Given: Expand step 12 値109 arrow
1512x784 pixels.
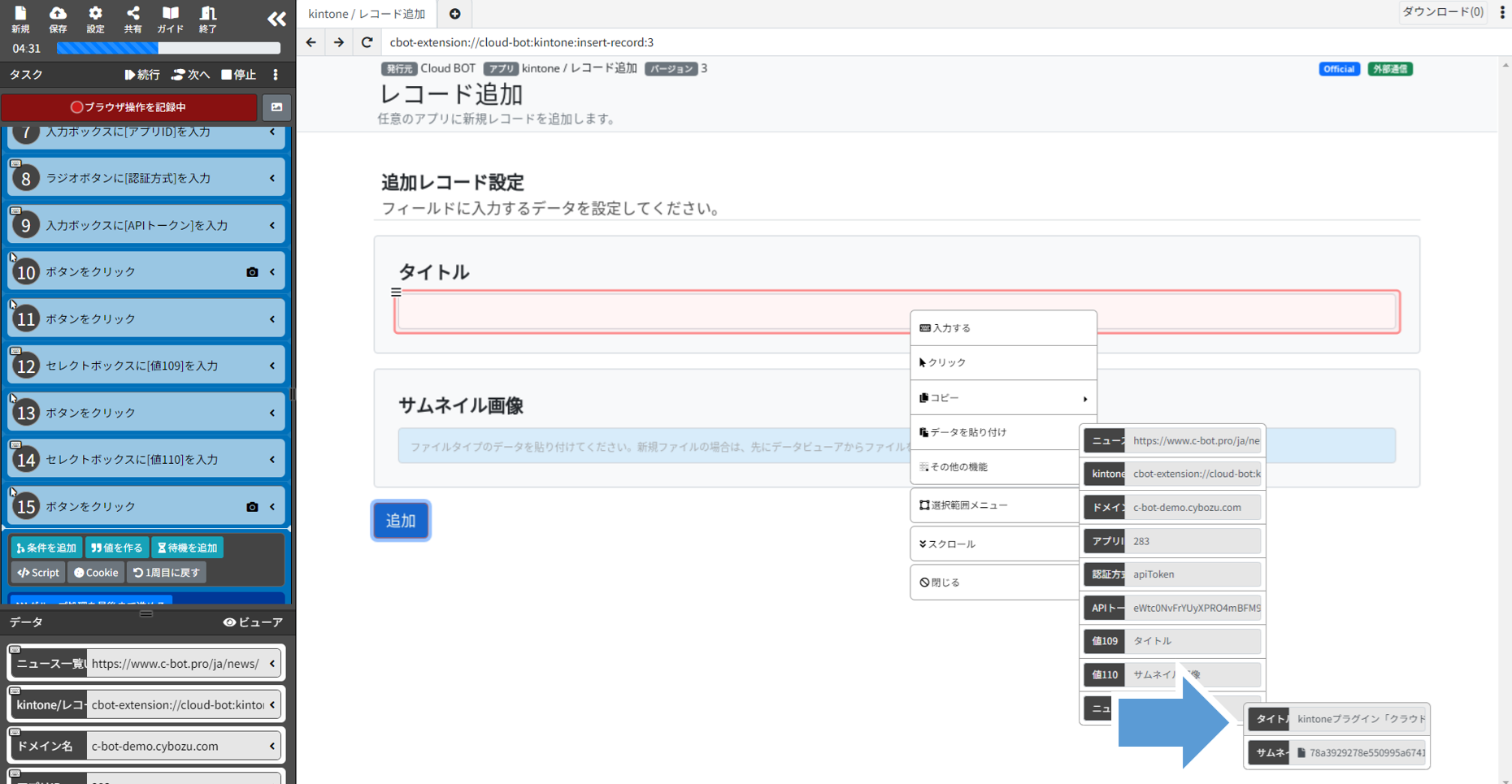Looking at the screenshot, I should point(272,366).
